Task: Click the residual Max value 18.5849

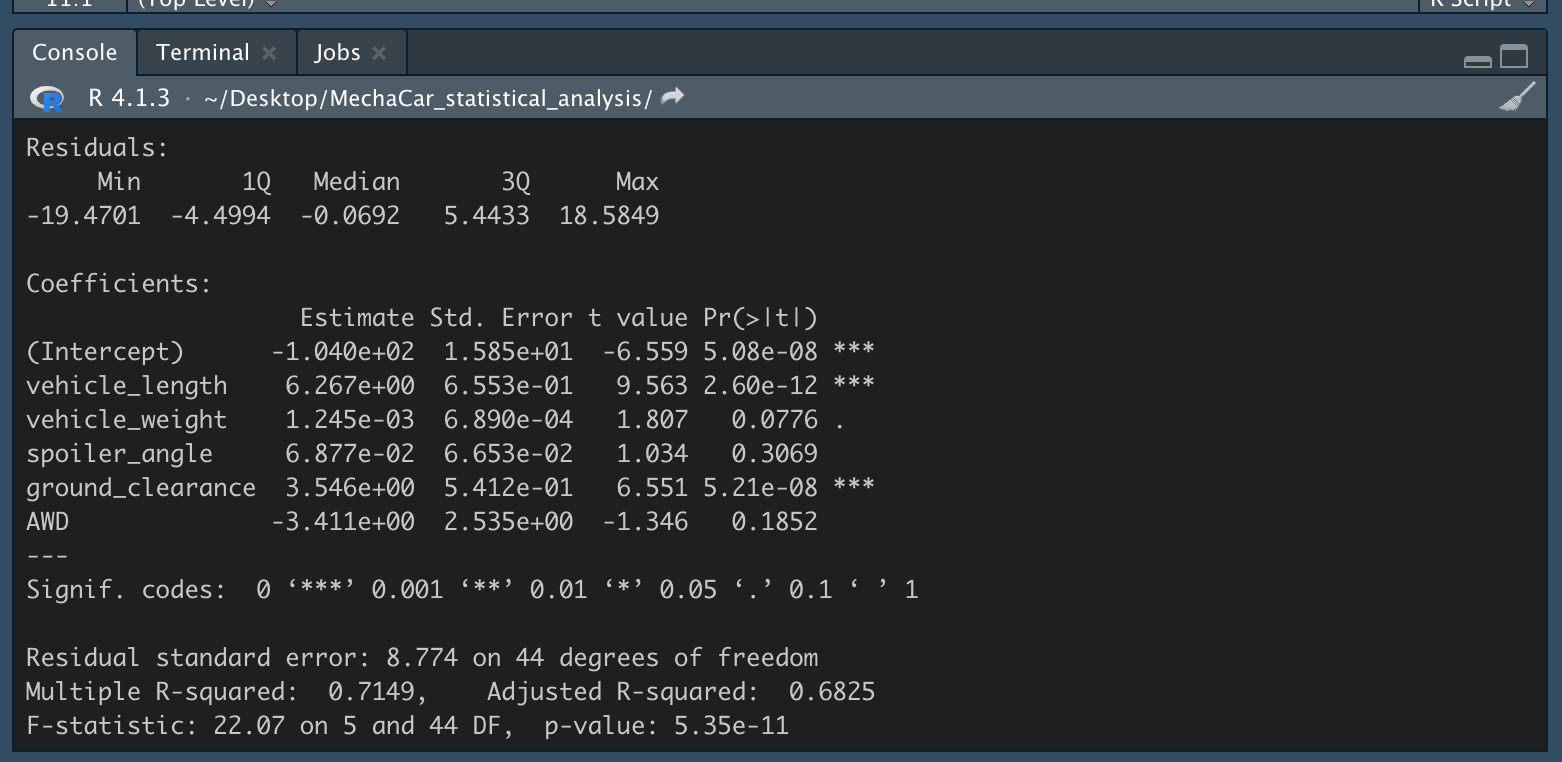Action: pyautogui.click(x=609, y=216)
